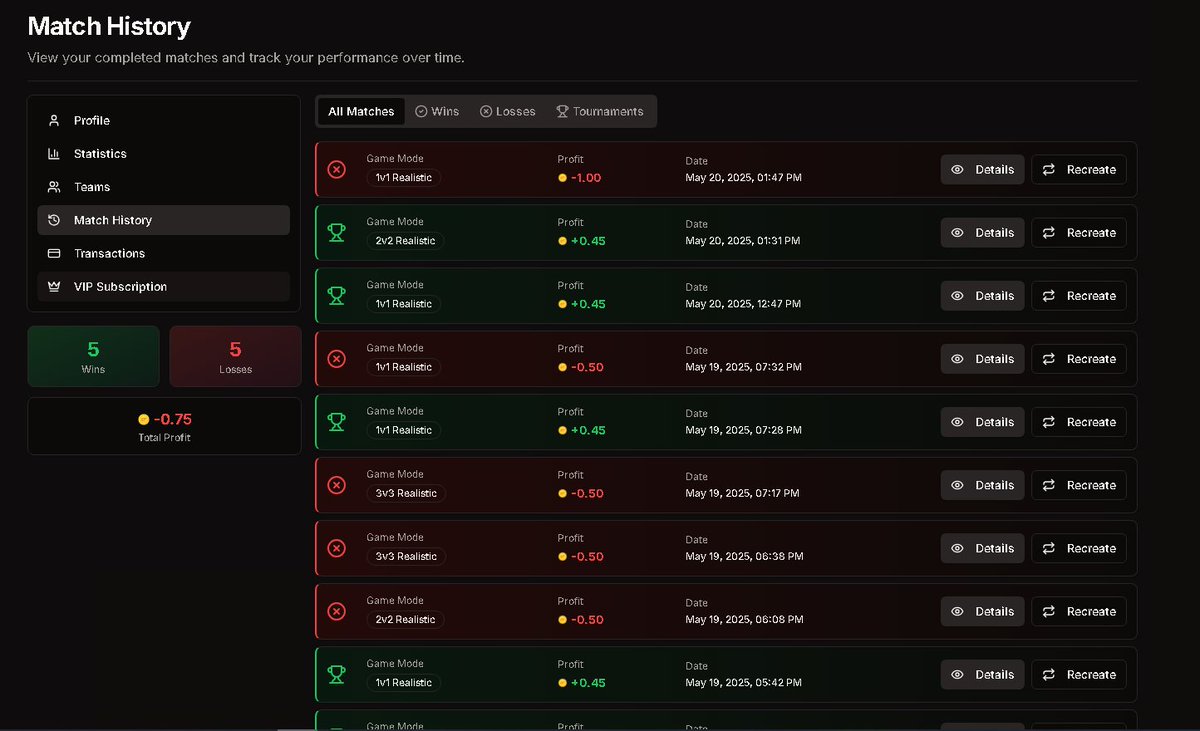Click the Match History clock icon
This screenshot has height=731, width=1200.
[x=54, y=220]
